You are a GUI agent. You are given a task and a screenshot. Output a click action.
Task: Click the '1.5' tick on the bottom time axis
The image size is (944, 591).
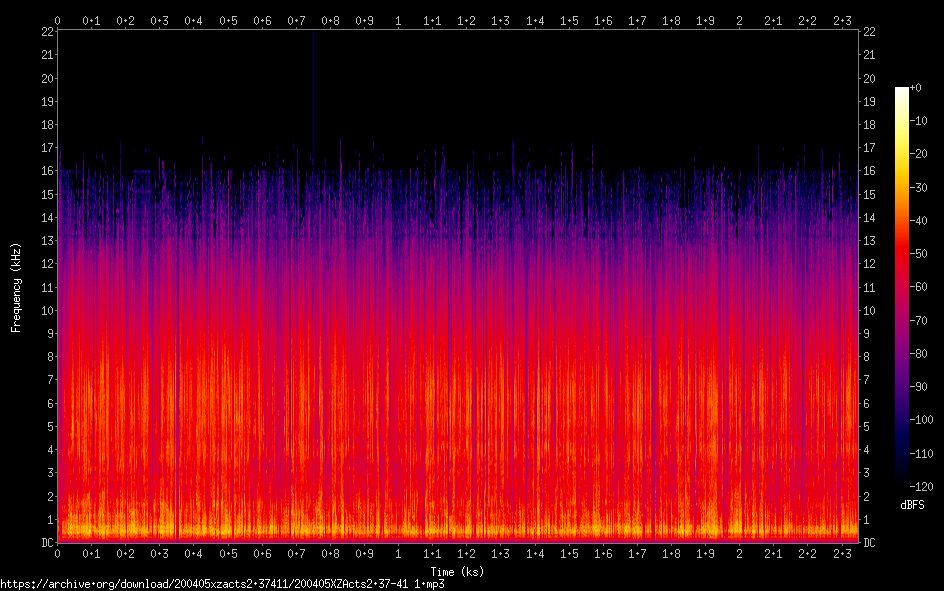pyautogui.click(x=569, y=554)
